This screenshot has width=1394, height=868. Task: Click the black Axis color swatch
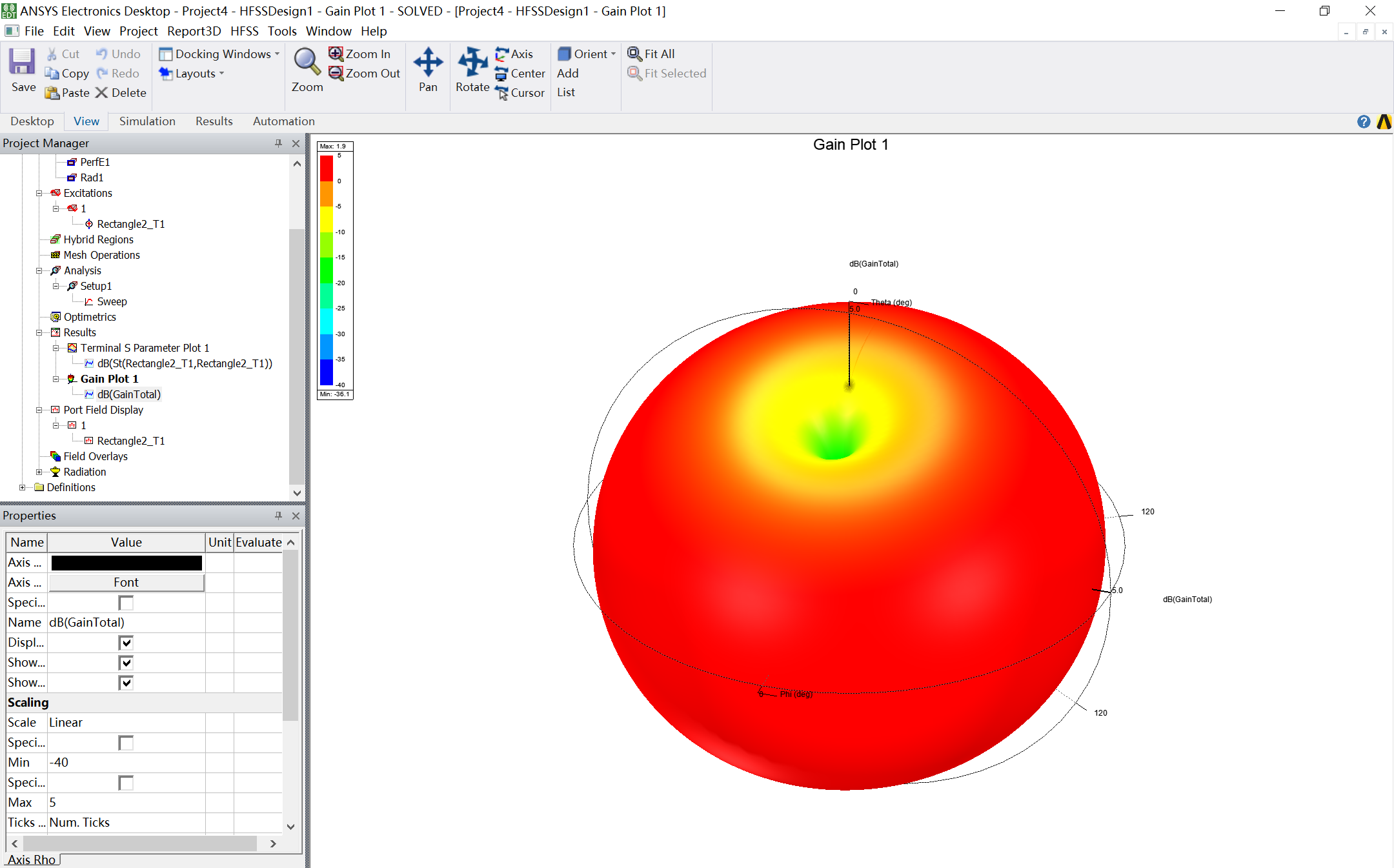click(126, 563)
